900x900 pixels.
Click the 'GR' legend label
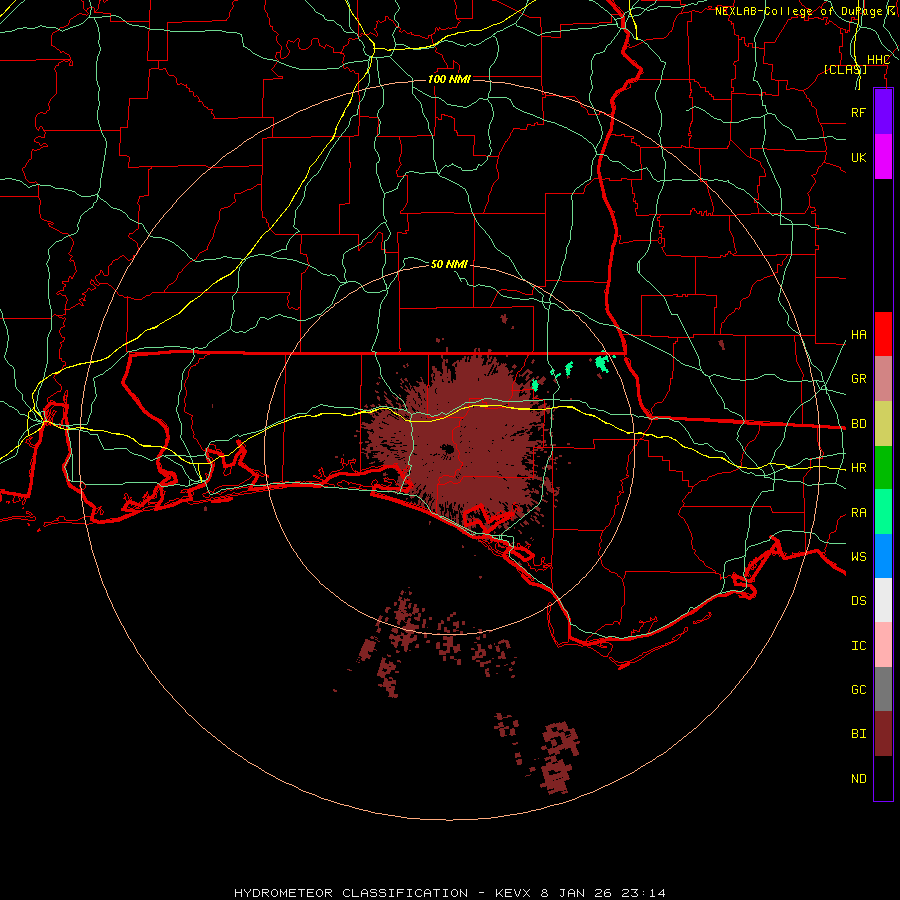click(858, 379)
